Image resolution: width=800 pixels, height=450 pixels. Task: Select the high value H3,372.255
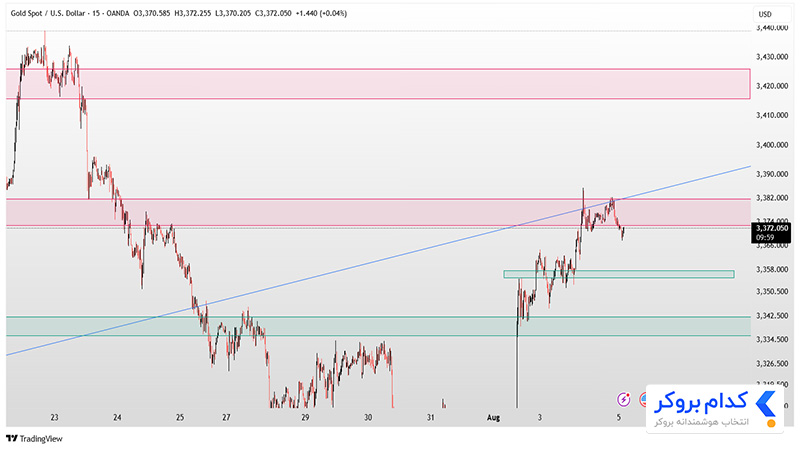[x=192, y=13]
